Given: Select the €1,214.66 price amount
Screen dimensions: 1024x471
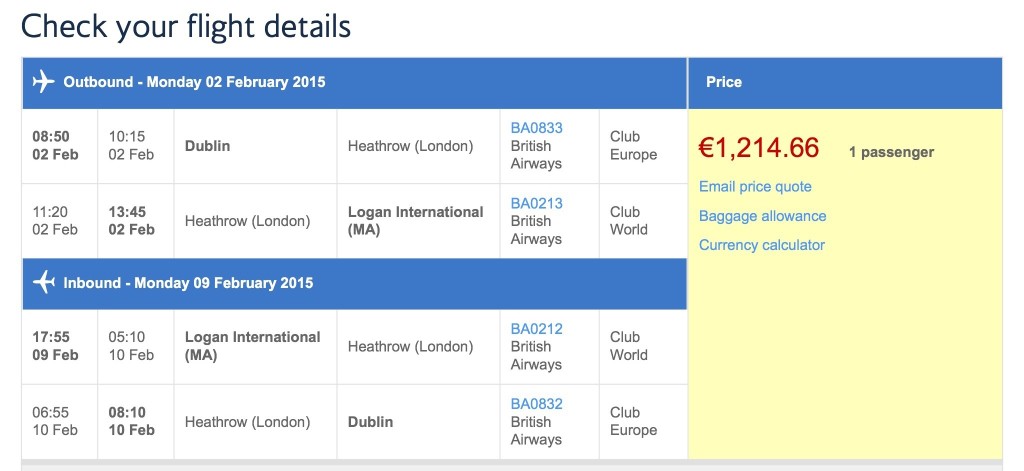Looking at the screenshot, I should (x=758, y=148).
